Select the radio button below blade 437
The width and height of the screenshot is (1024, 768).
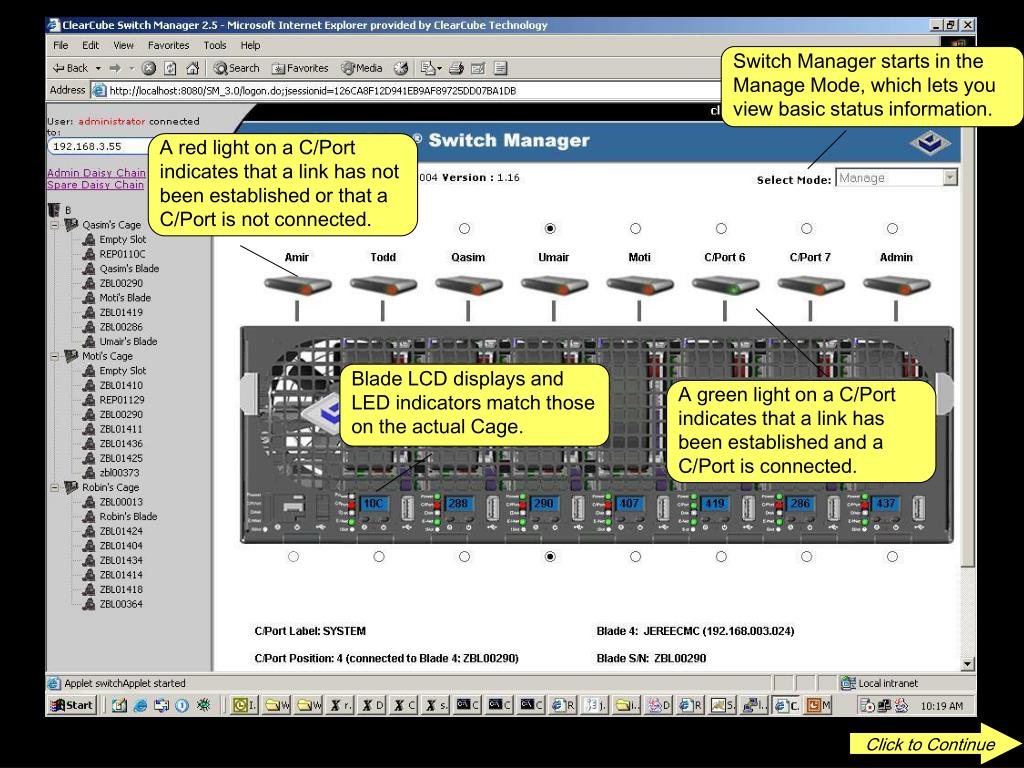point(892,556)
